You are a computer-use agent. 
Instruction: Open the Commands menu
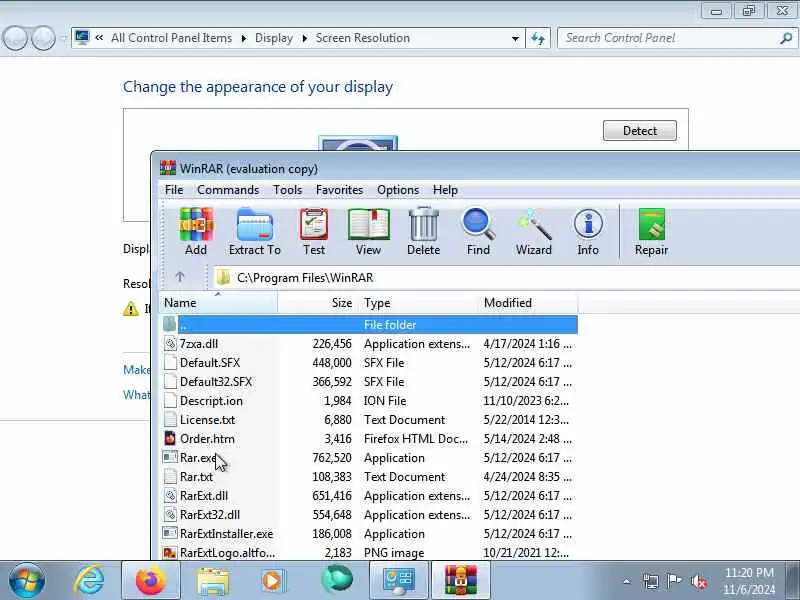click(228, 190)
